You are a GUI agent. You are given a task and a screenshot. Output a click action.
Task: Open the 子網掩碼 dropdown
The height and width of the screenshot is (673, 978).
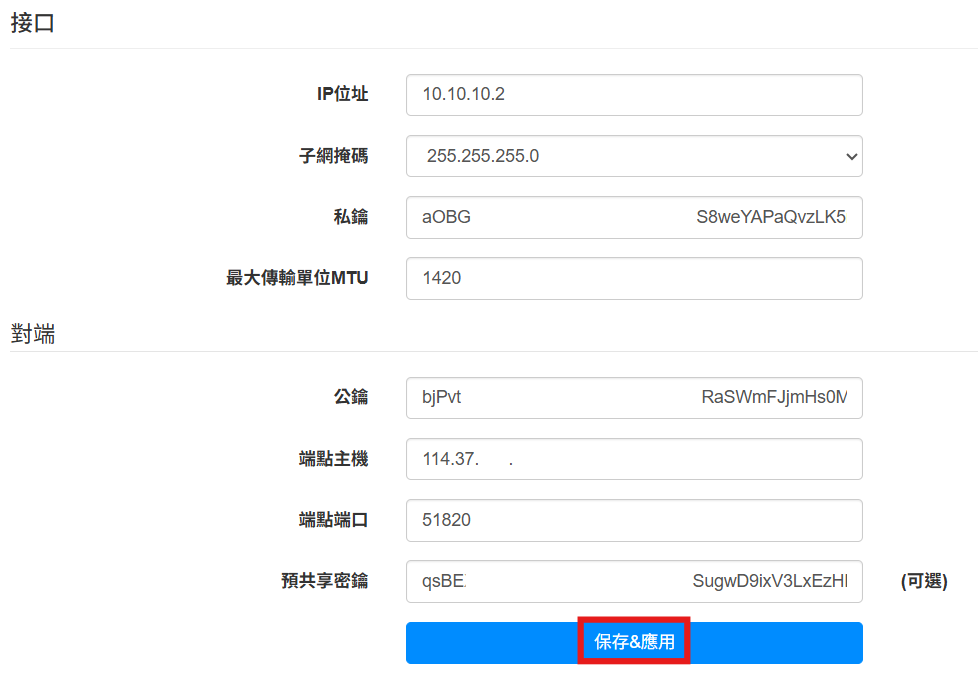point(633,156)
